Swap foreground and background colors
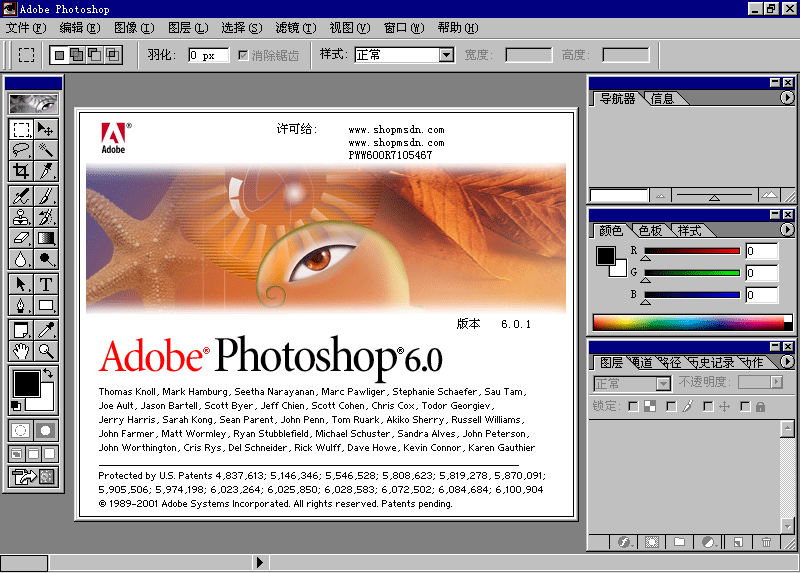The image size is (800, 573). pyautogui.click(x=48, y=373)
